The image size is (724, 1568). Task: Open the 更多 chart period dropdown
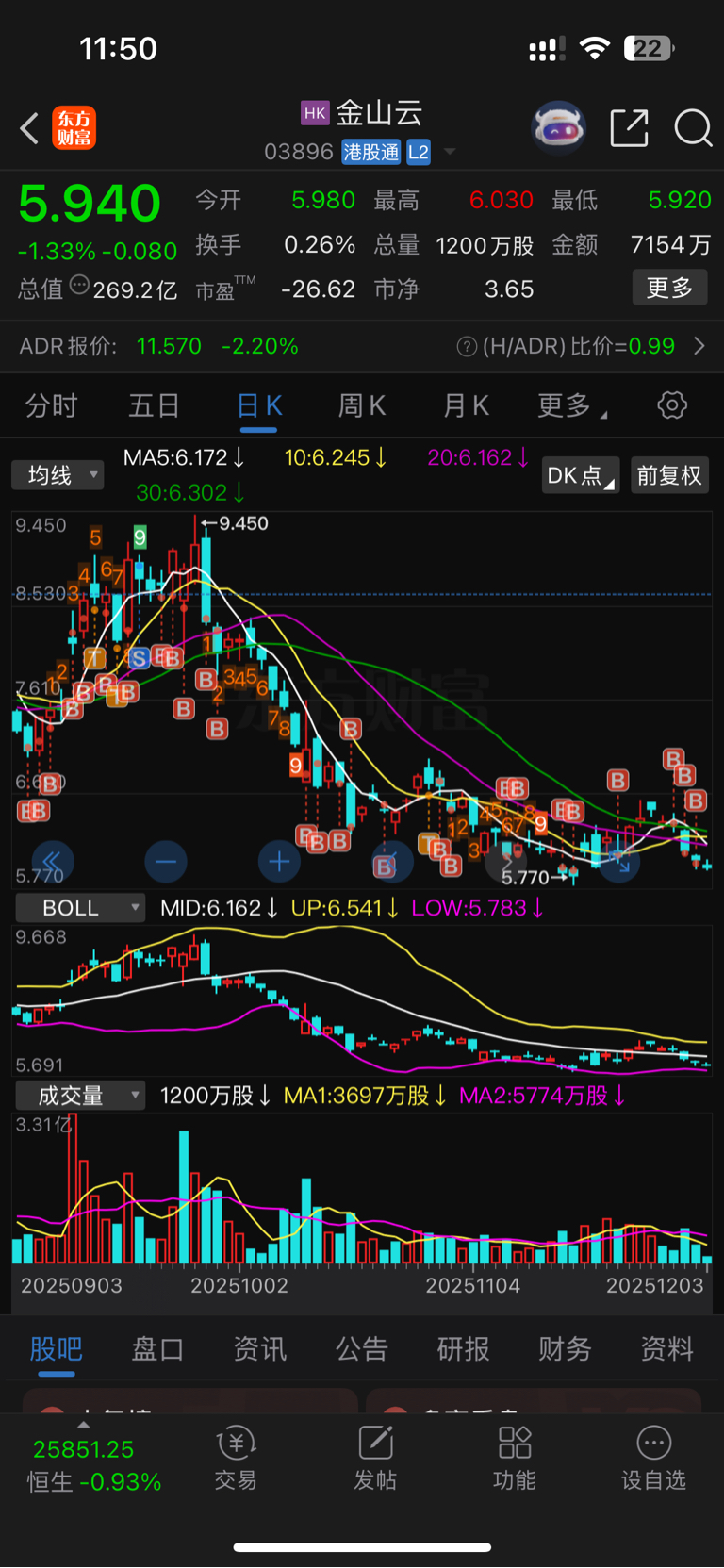571,406
